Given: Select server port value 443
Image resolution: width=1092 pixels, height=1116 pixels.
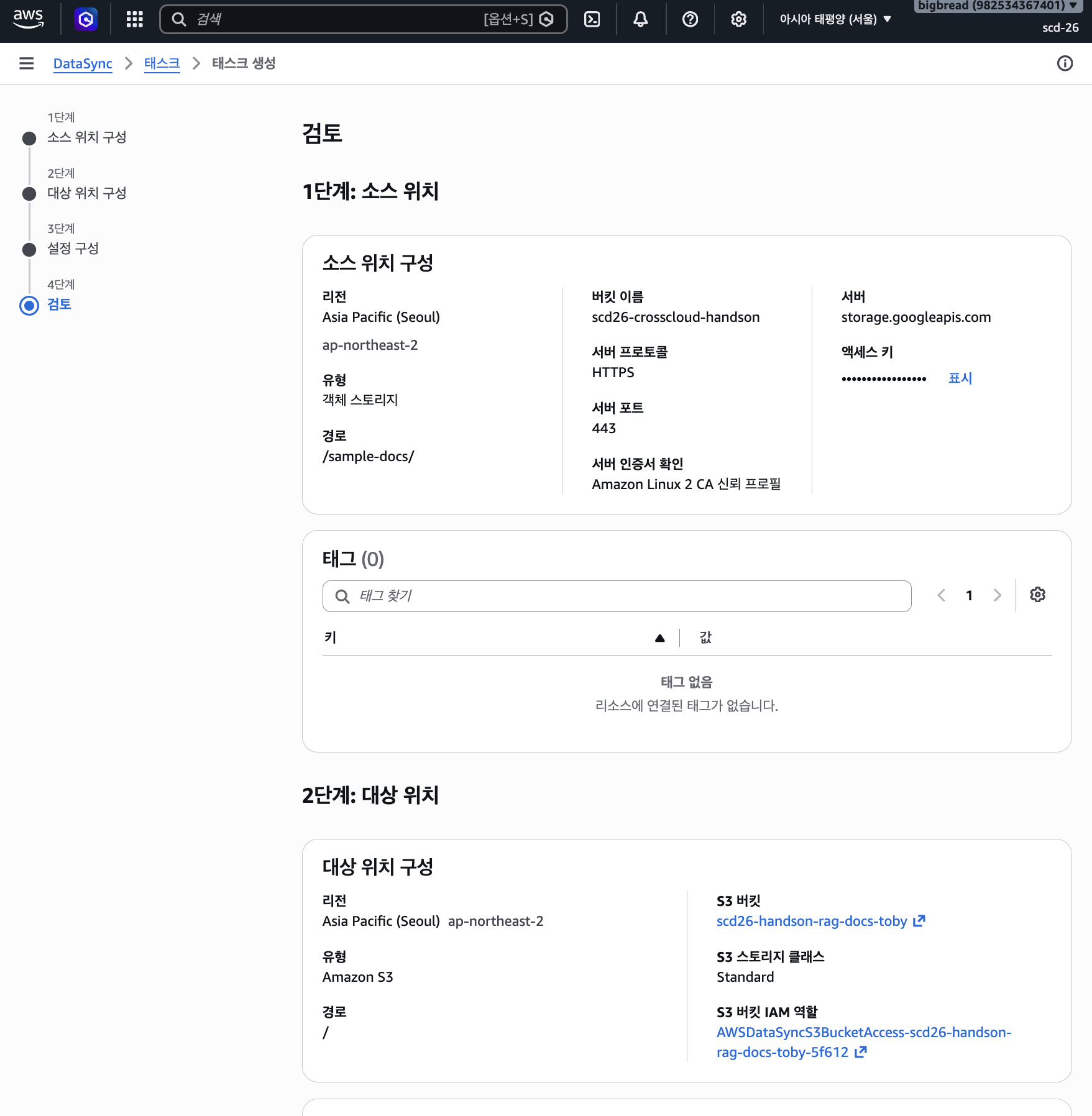Looking at the screenshot, I should click(603, 429).
